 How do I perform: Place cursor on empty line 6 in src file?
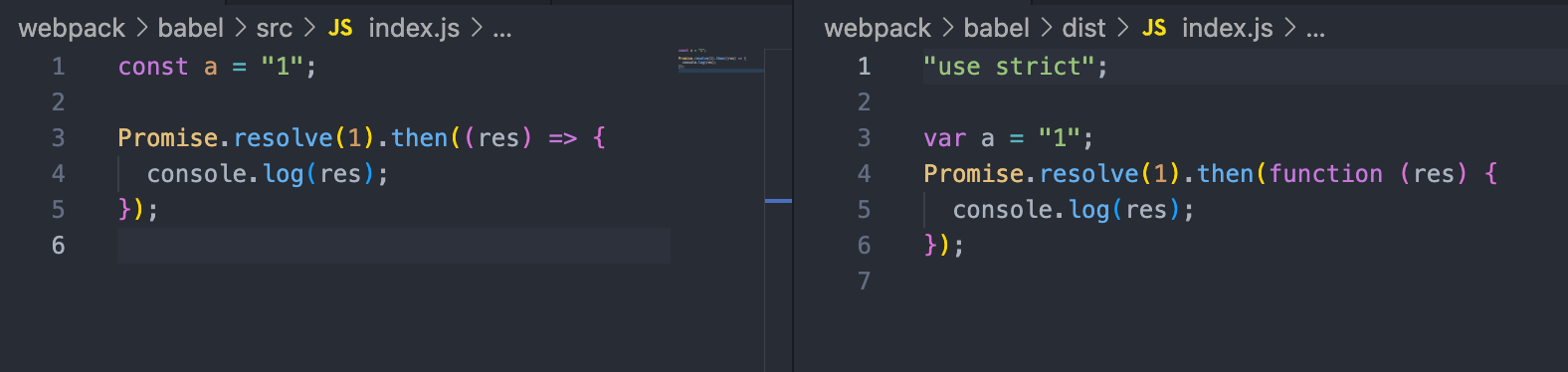394,246
